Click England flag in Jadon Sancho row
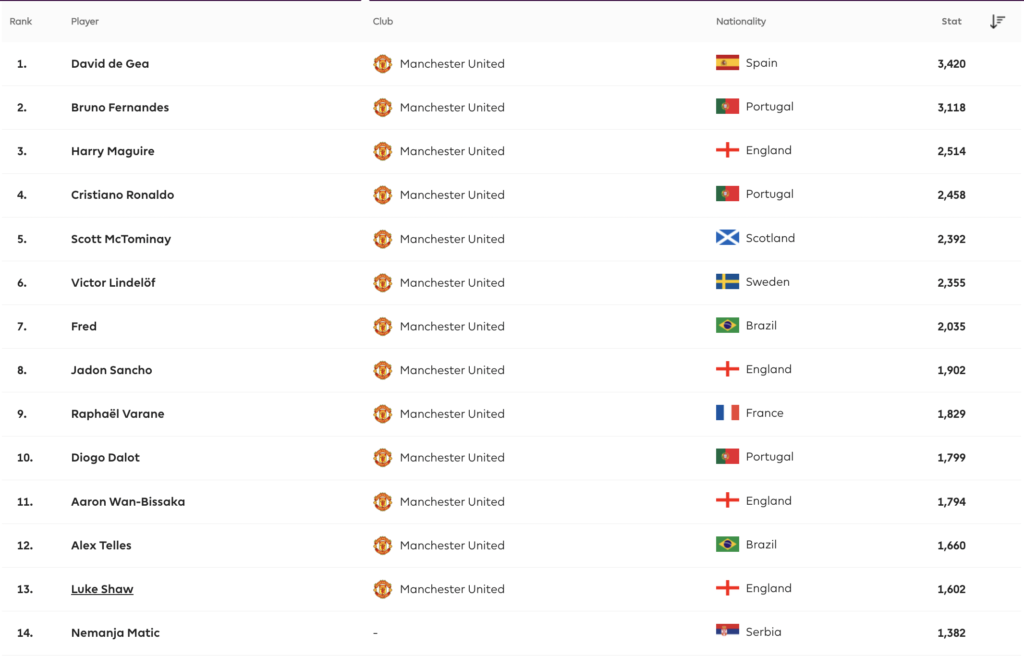 click(727, 370)
